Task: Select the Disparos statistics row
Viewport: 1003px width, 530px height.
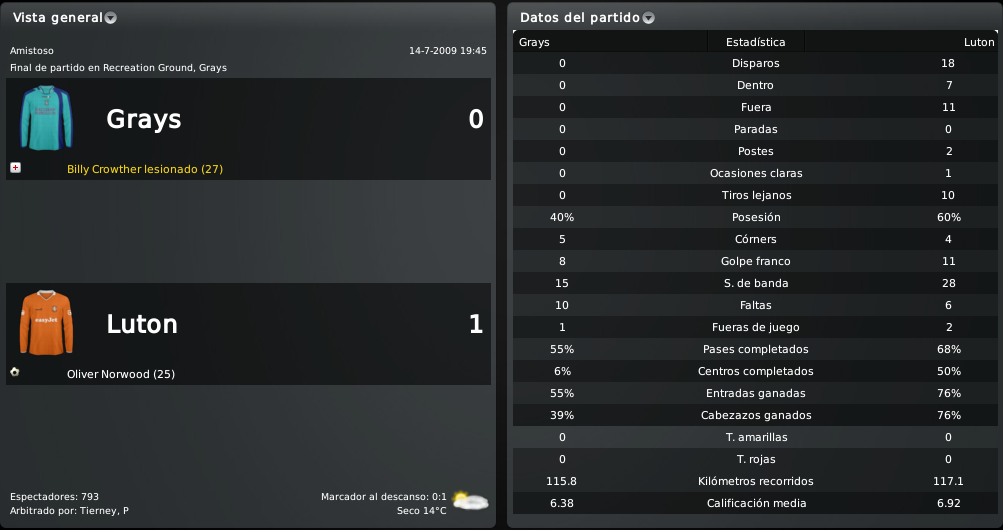Action: pyautogui.click(x=755, y=63)
